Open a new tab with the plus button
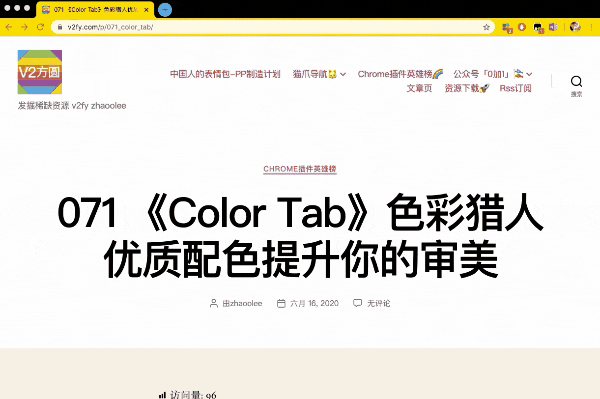The height and width of the screenshot is (399, 600). (165, 10)
